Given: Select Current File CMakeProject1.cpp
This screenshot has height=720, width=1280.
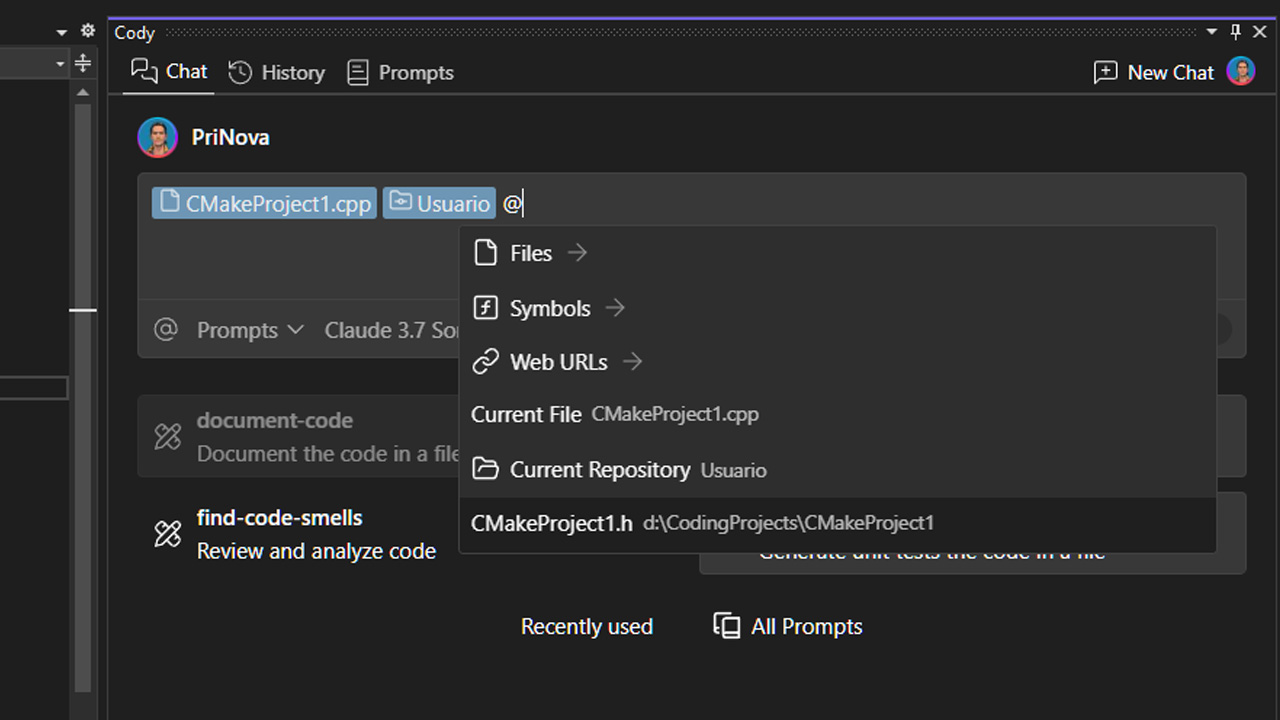Looking at the screenshot, I should (837, 414).
